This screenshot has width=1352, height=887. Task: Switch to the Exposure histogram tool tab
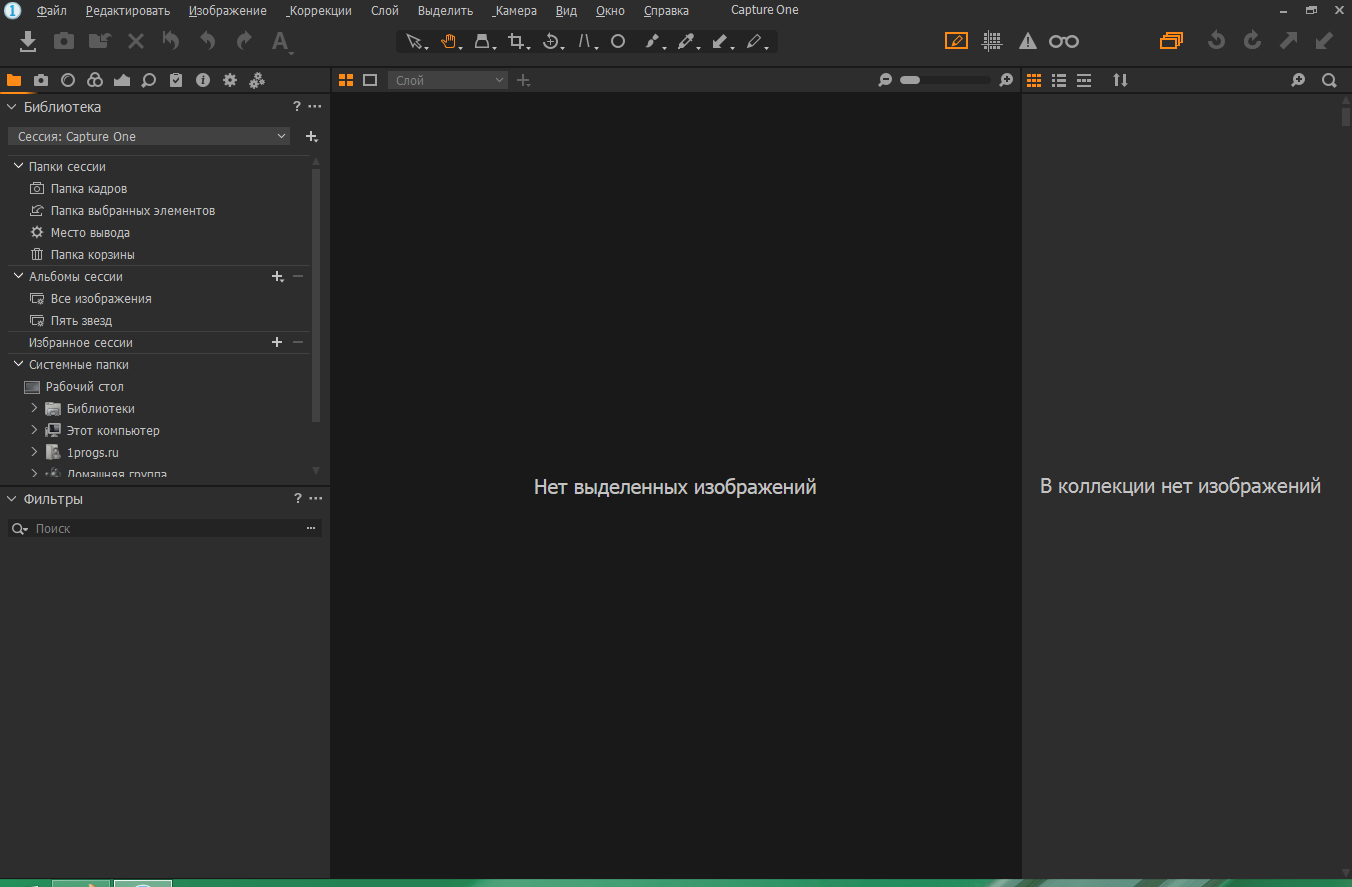pyautogui.click(x=121, y=80)
